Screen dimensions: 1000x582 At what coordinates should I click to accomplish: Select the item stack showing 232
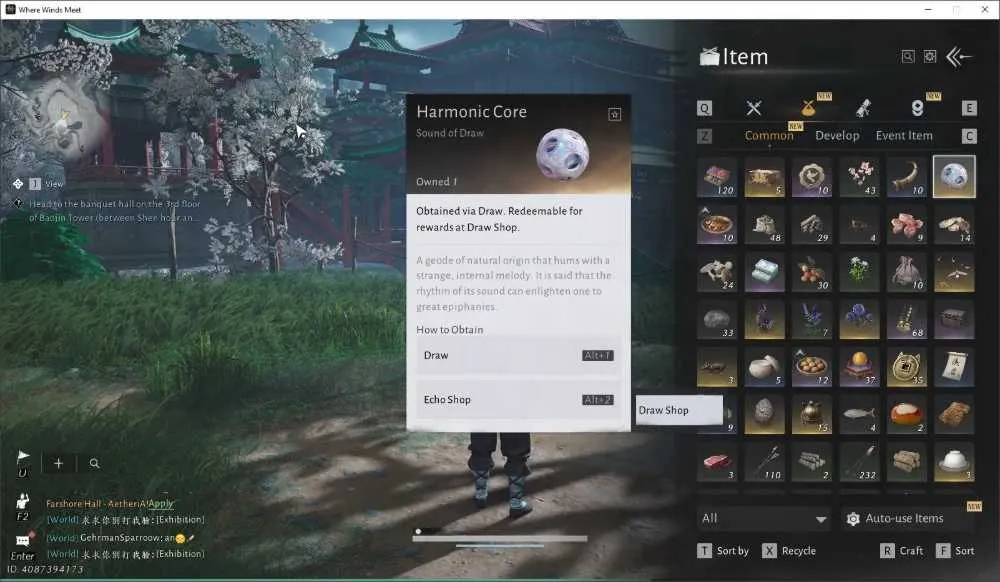[x=859, y=462]
